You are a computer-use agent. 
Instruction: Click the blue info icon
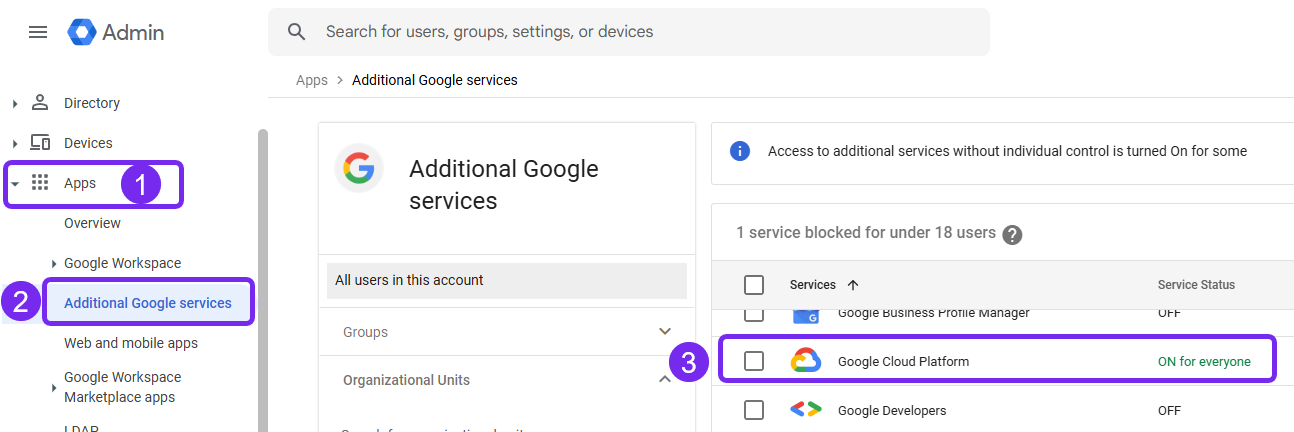pyautogui.click(x=740, y=151)
